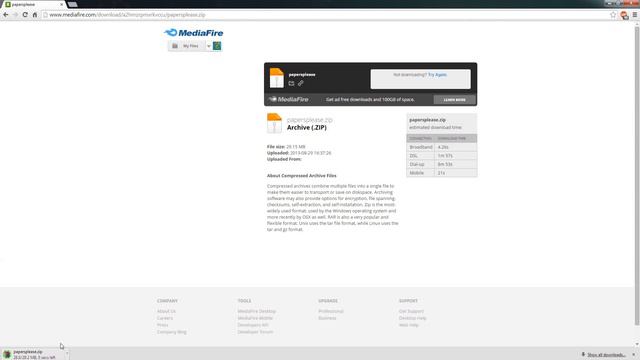
Task: Click the Uploaded date text line
Action: (x=299, y=153)
